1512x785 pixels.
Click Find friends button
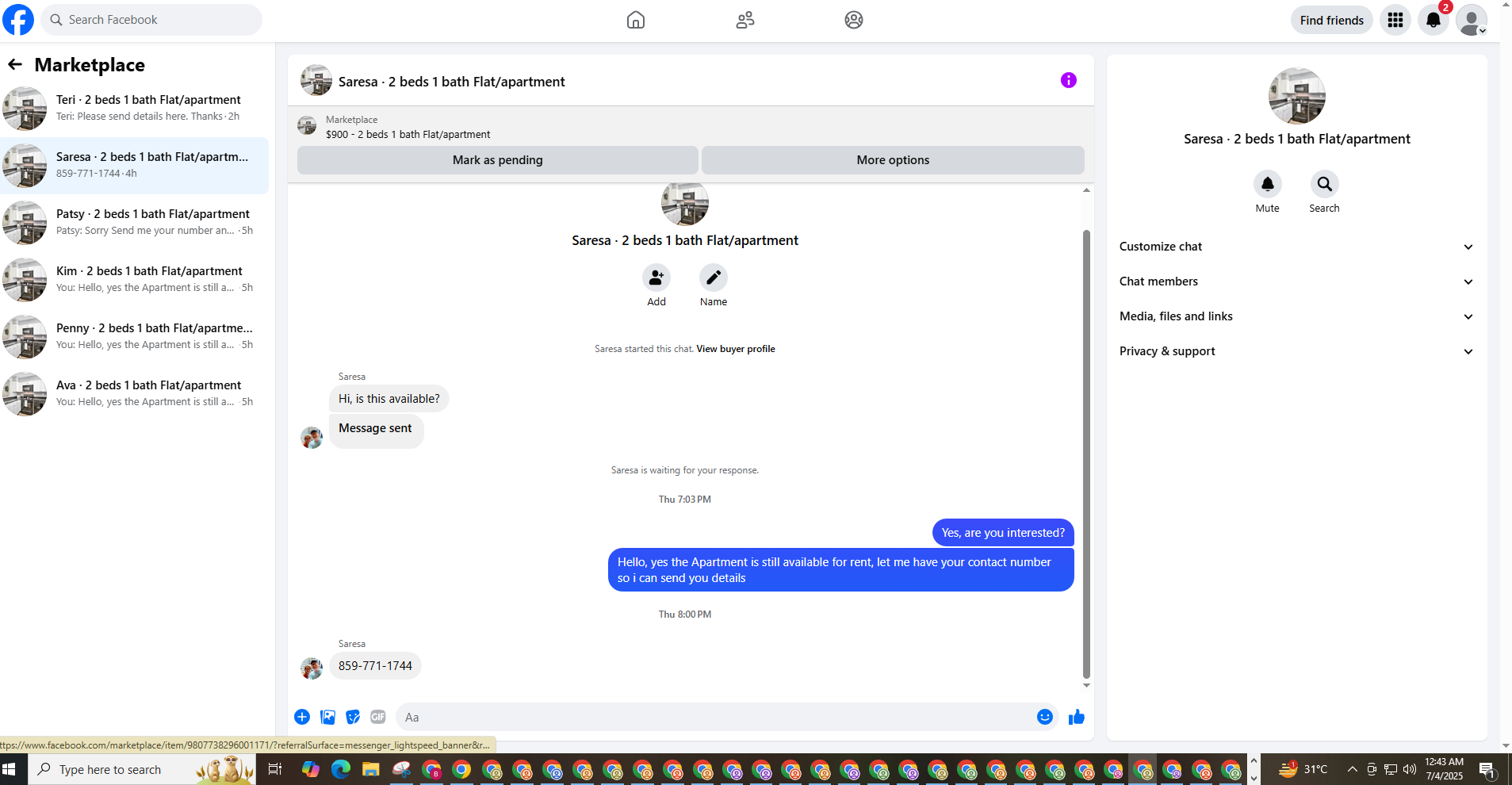tap(1332, 20)
